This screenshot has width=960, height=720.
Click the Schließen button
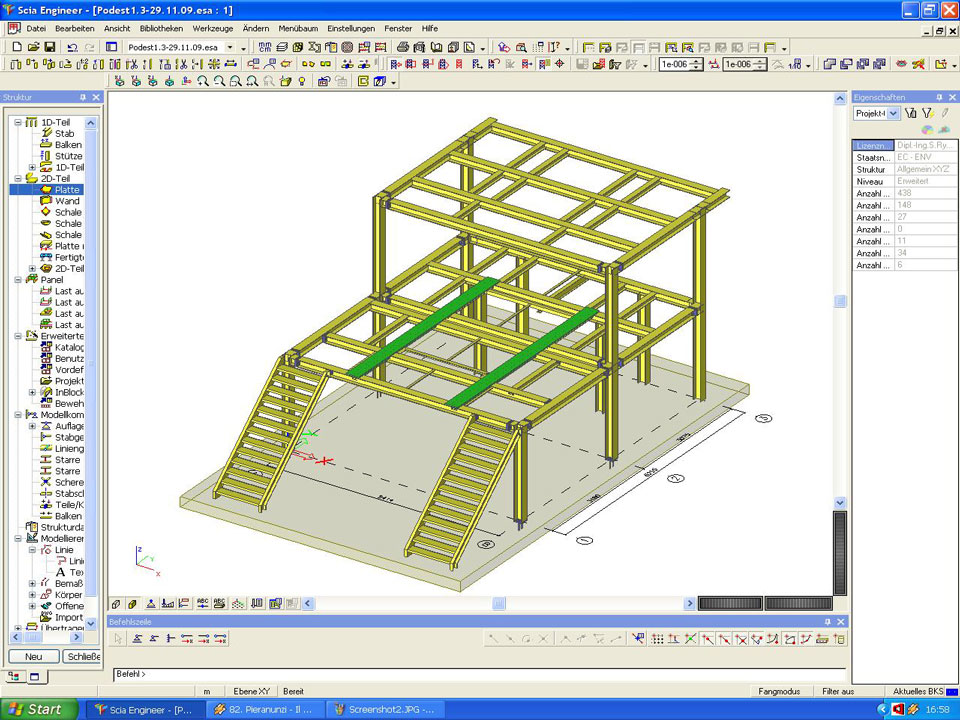pyautogui.click(x=82, y=657)
